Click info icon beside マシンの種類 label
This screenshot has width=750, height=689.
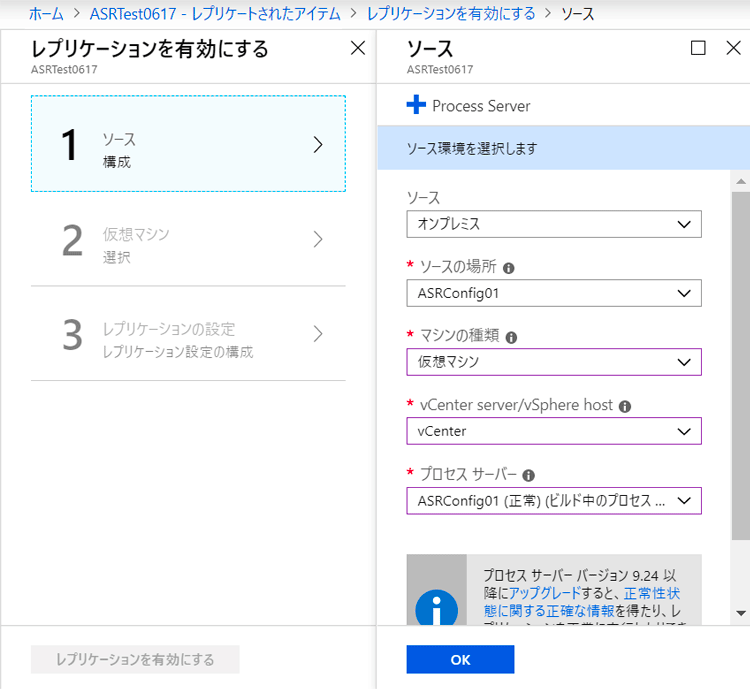pyautogui.click(x=512, y=337)
